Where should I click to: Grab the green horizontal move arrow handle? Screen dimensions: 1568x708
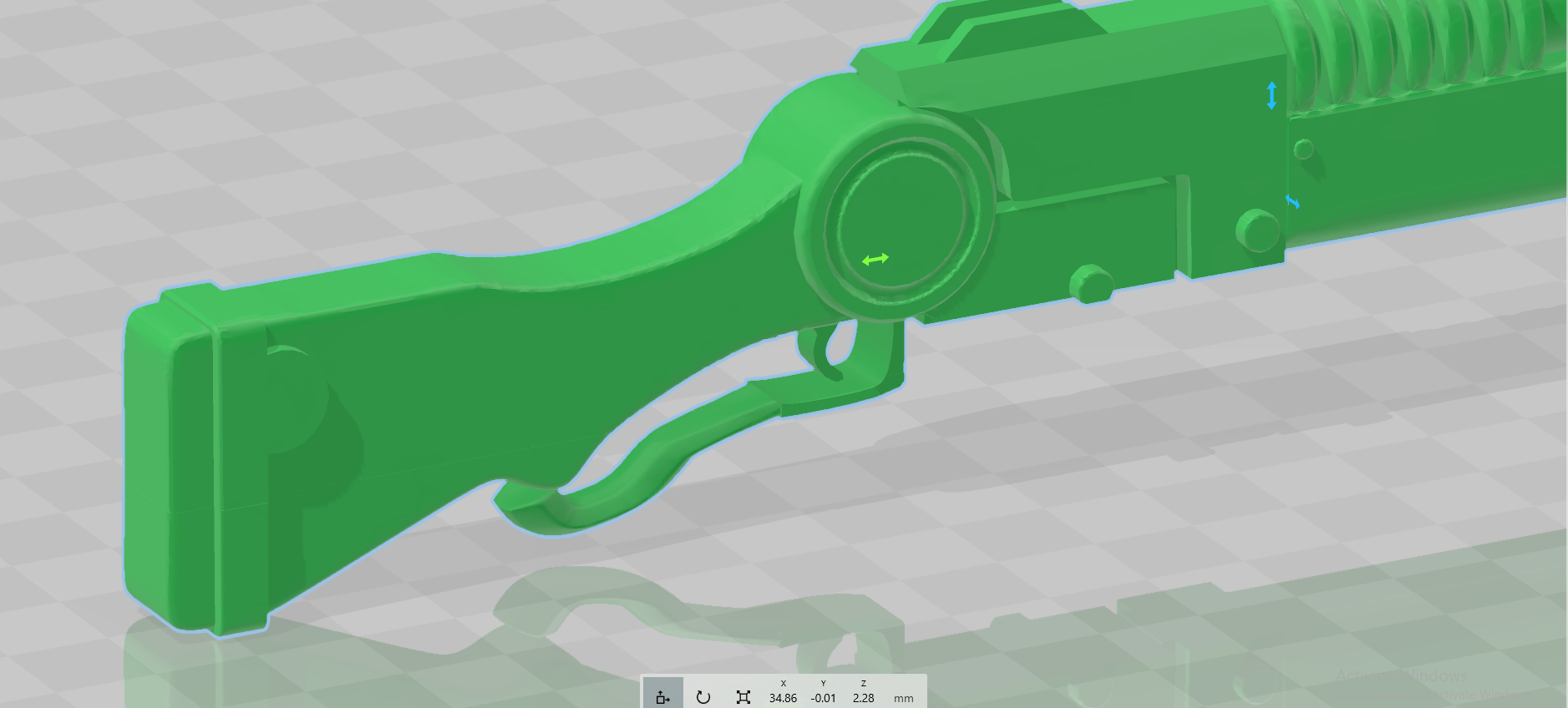[x=875, y=260]
